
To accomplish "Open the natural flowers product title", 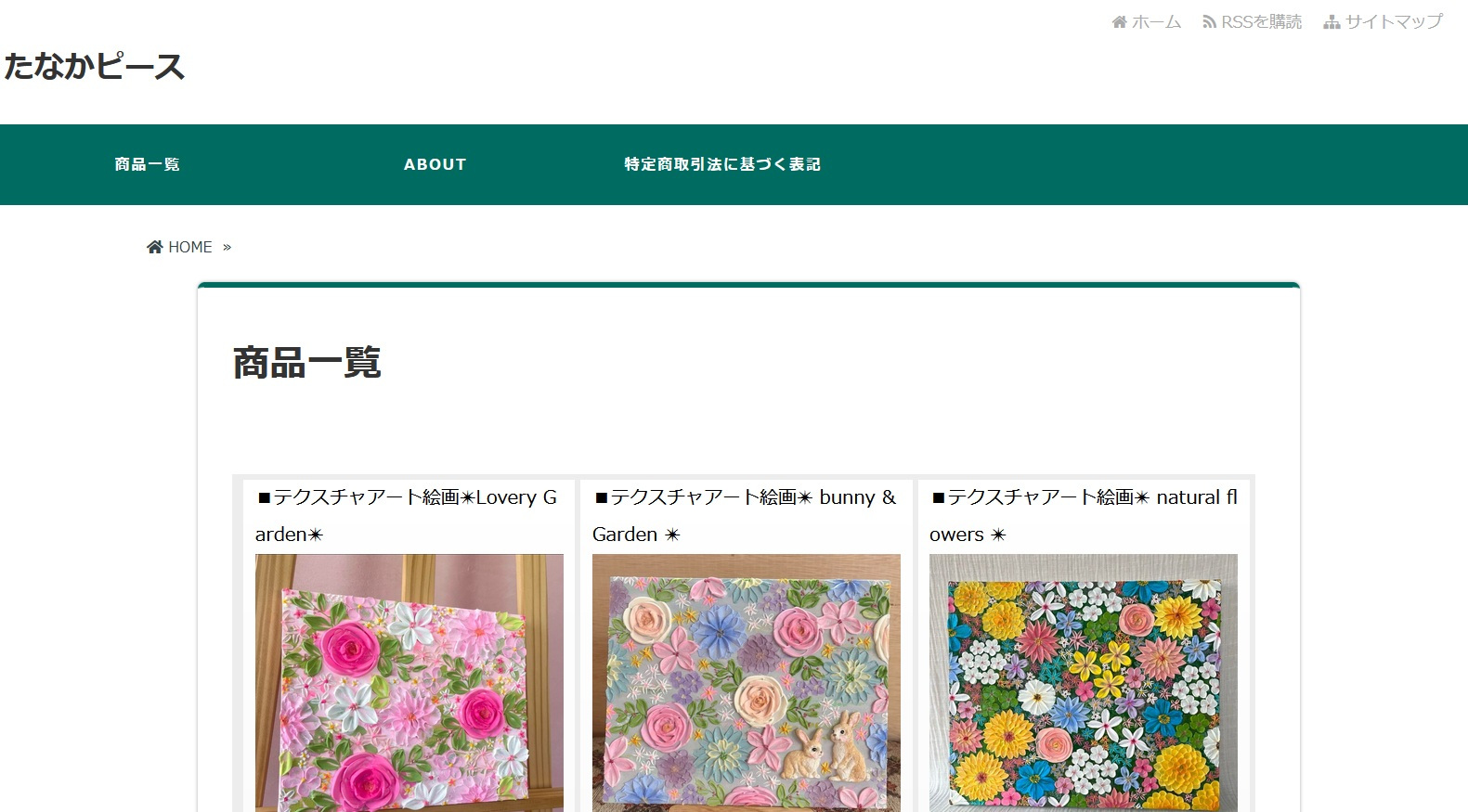I will (1083, 515).
